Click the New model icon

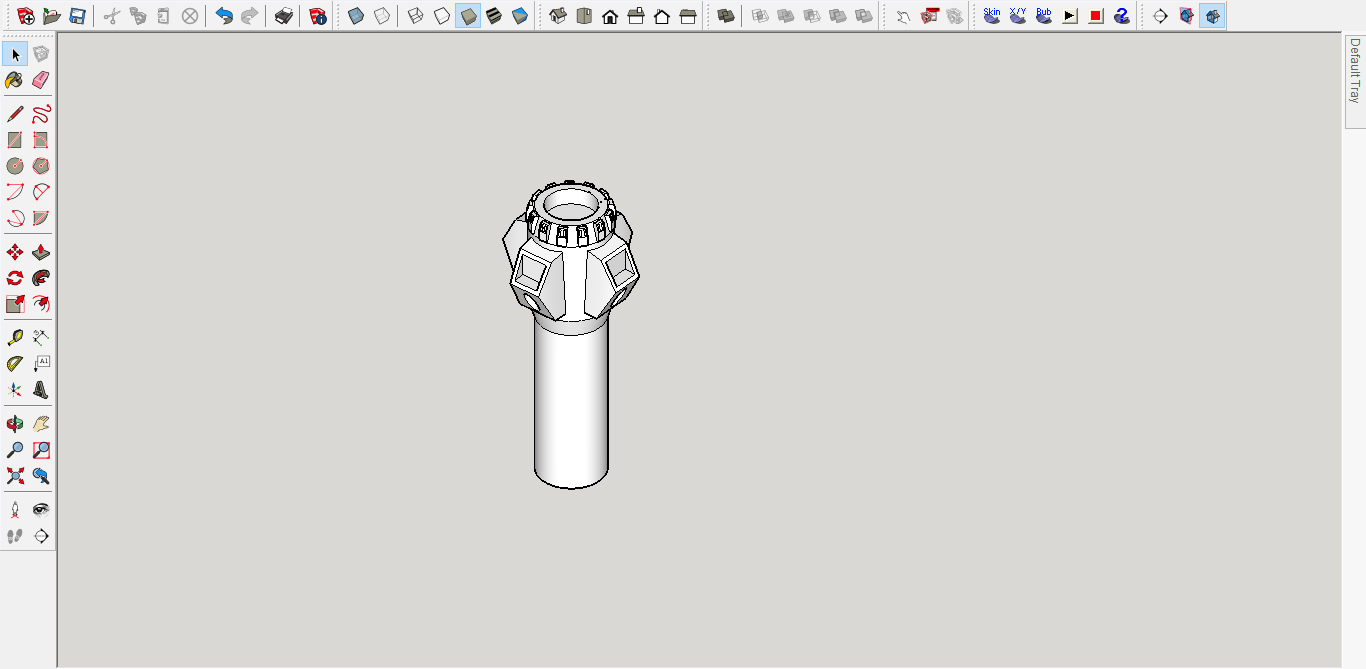26,16
